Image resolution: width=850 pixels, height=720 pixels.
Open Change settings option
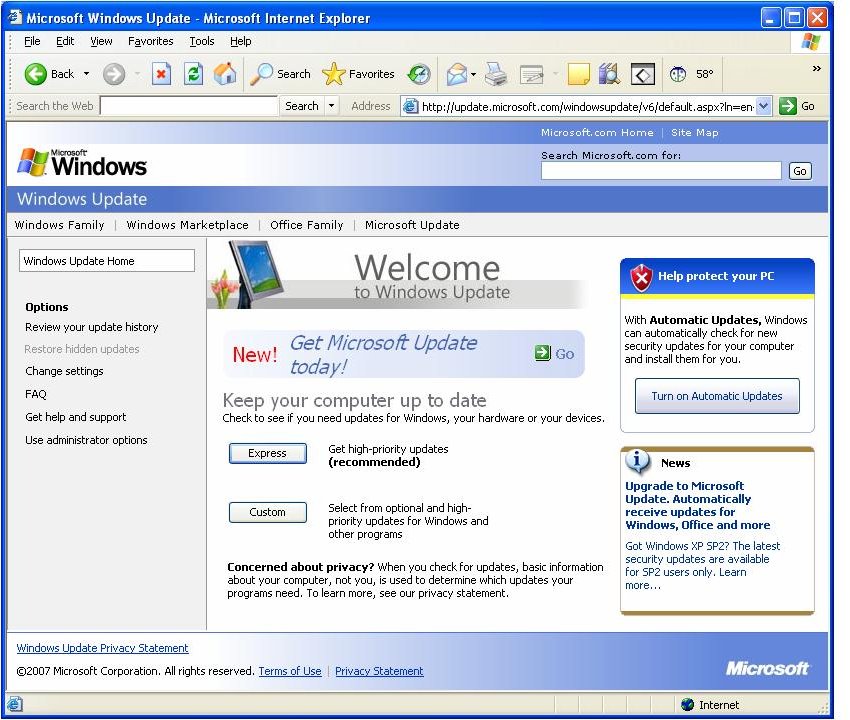click(x=64, y=371)
